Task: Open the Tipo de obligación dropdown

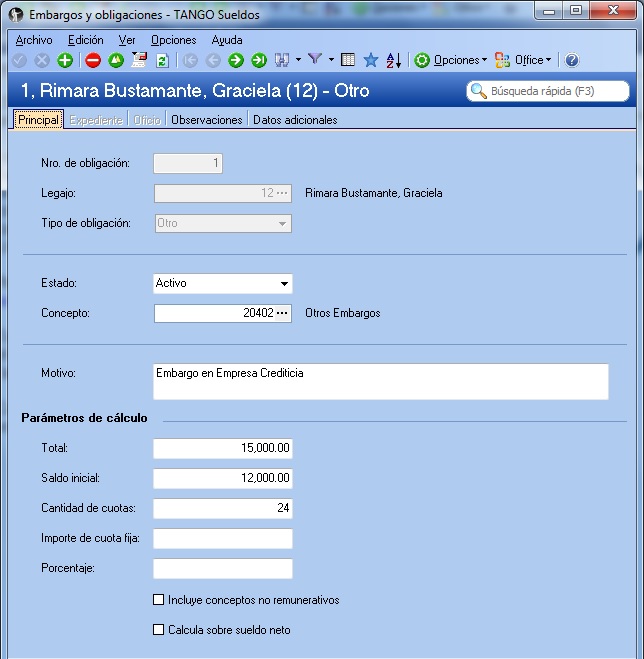Action: [x=282, y=224]
